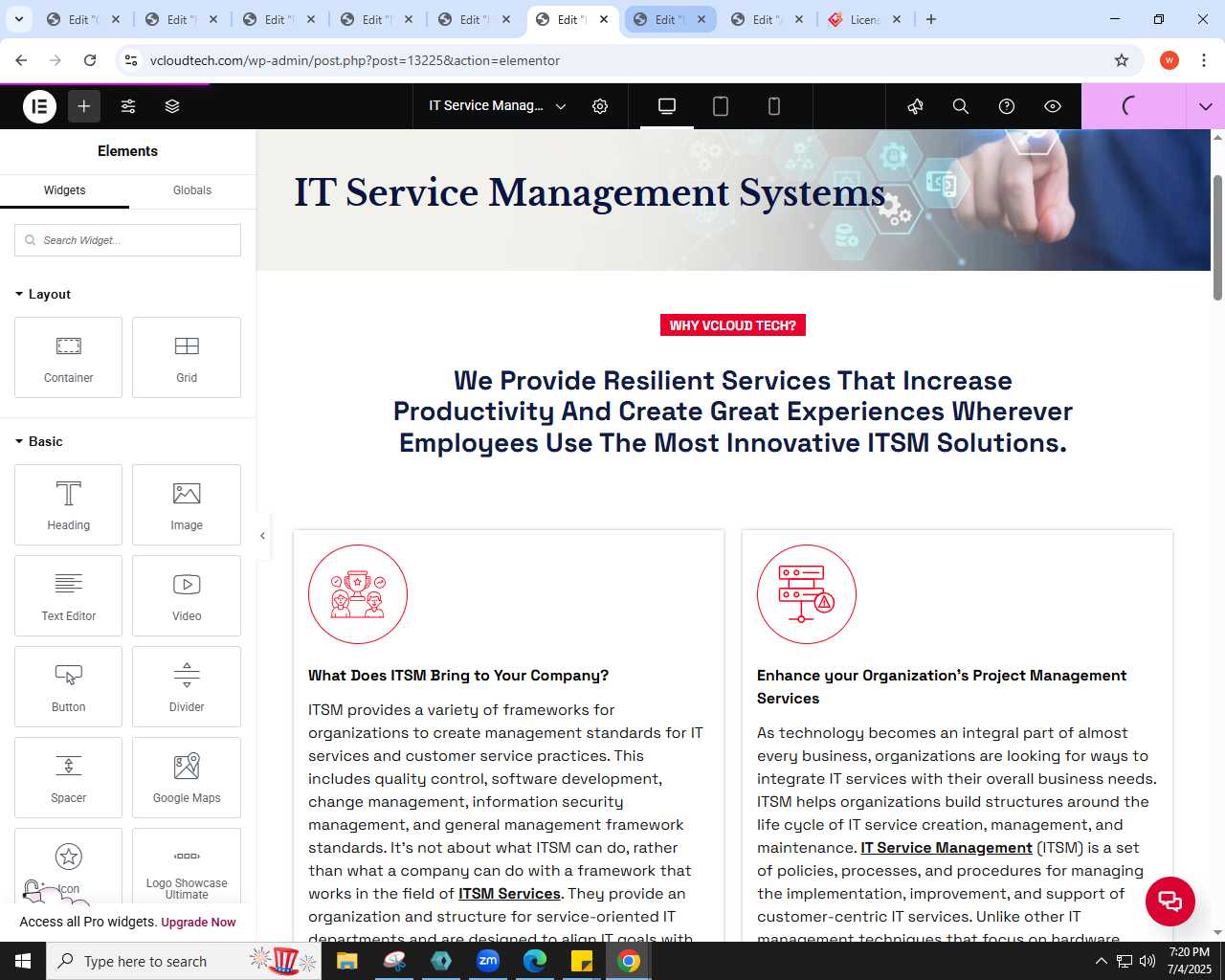
Task: Collapse the Basic section
Action: 39,441
